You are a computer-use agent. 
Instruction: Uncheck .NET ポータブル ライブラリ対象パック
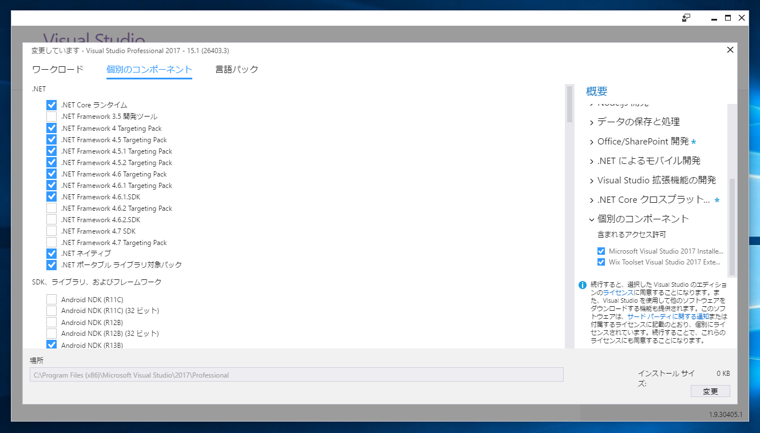(51, 265)
